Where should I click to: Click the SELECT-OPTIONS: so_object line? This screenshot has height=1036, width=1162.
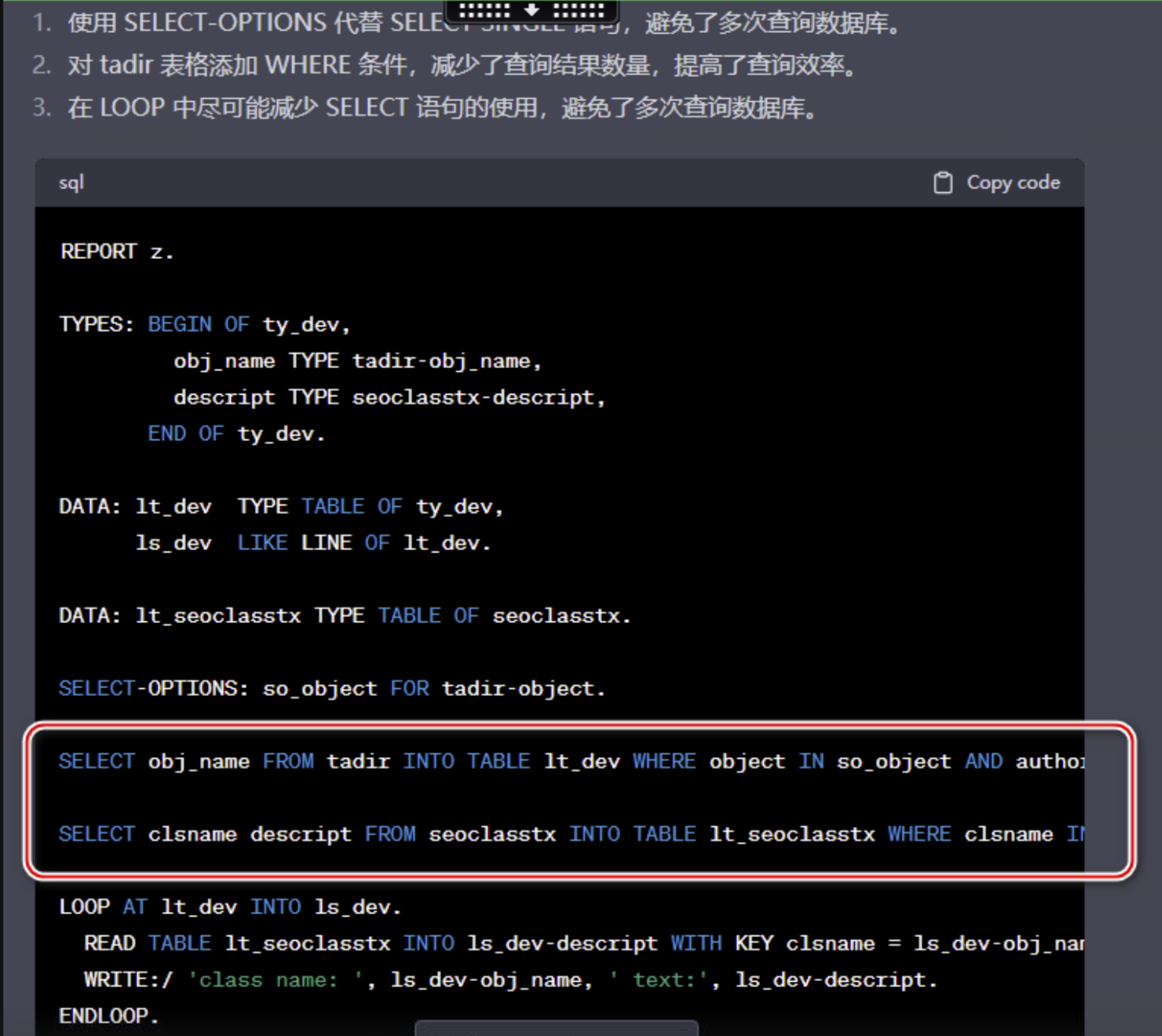tap(331, 689)
